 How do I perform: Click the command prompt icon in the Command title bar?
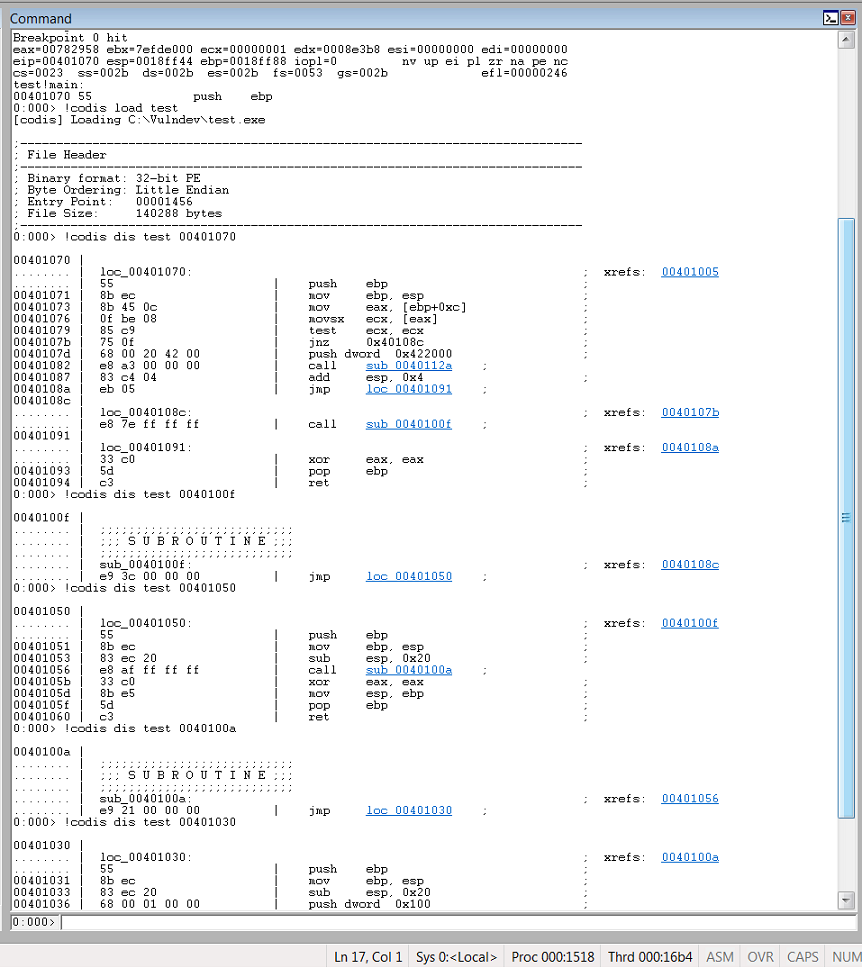coord(831,18)
